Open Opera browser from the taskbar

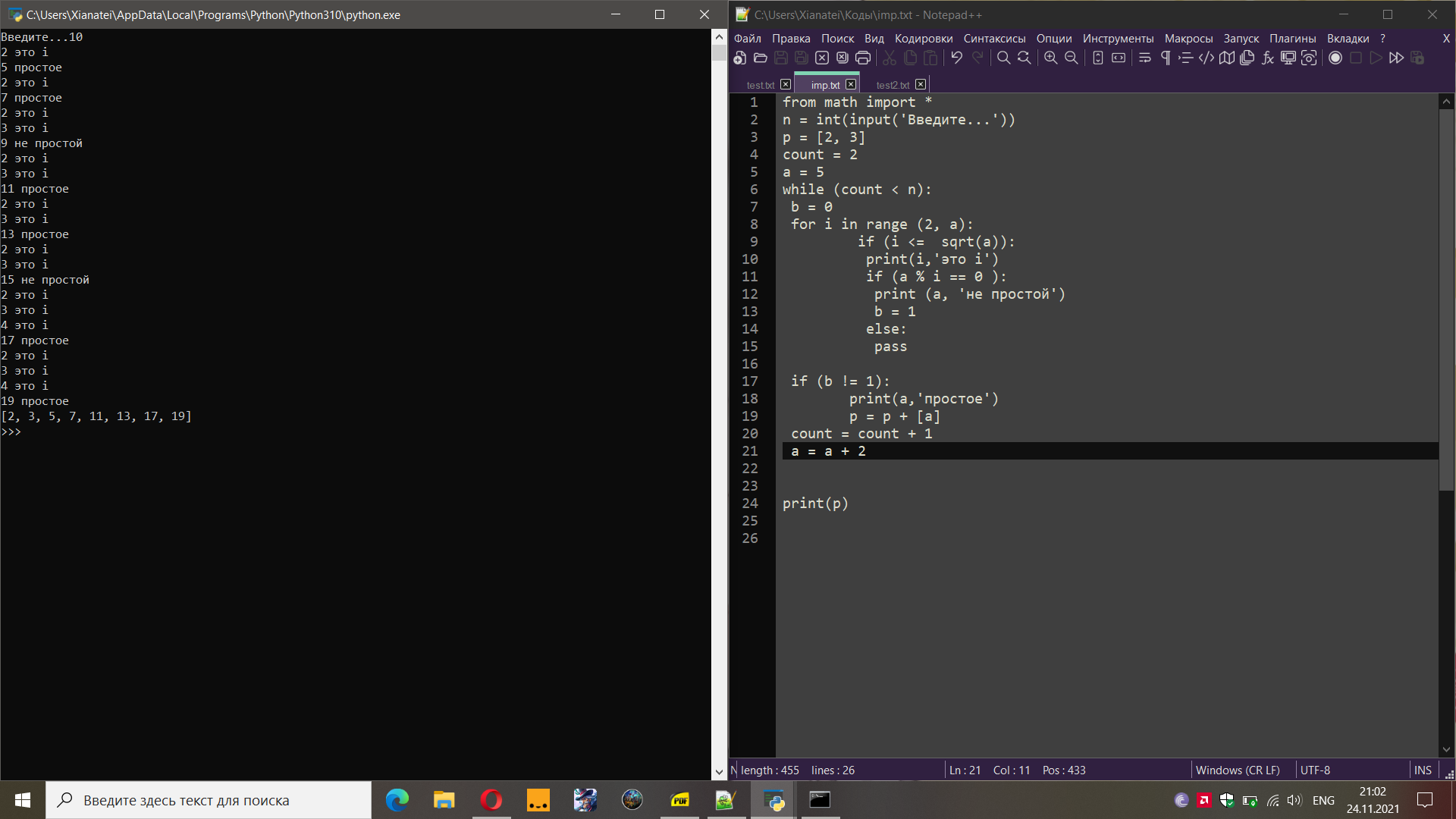point(491,800)
